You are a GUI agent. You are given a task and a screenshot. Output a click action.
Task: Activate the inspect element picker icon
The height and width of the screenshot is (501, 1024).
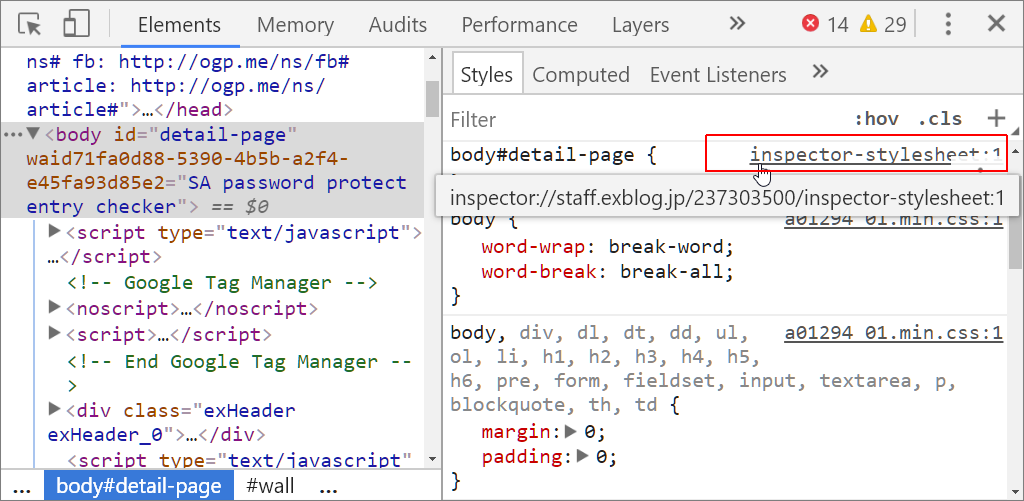click(x=30, y=24)
